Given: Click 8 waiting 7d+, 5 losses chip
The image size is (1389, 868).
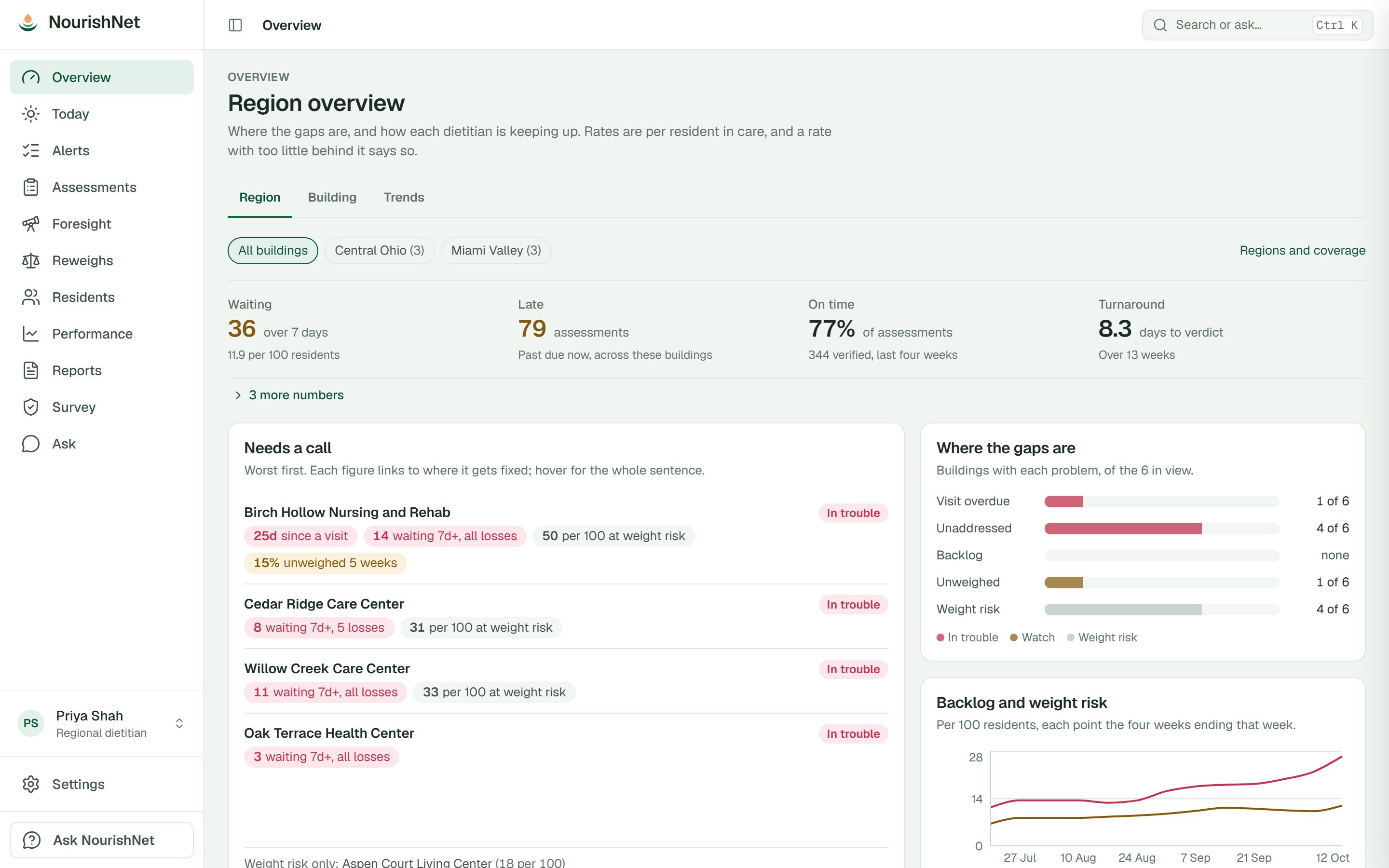Looking at the screenshot, I should point(319,627).
